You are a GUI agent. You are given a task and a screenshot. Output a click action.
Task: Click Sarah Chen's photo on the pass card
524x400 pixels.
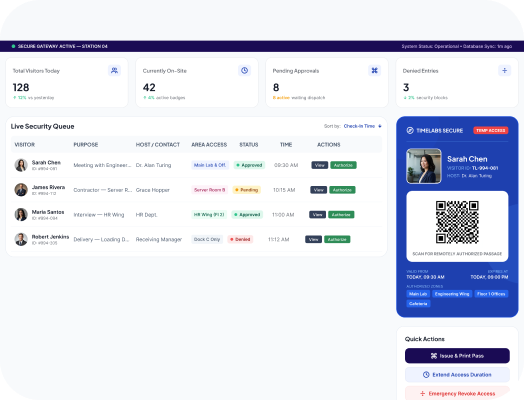[x=424, y=166]
